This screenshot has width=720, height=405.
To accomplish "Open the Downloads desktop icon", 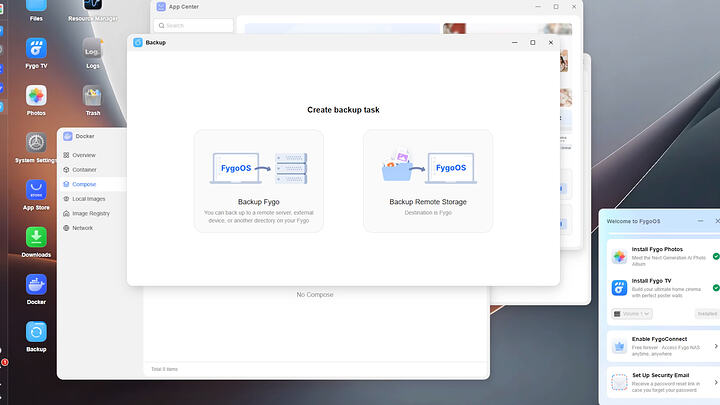I will tap(36, 237).
